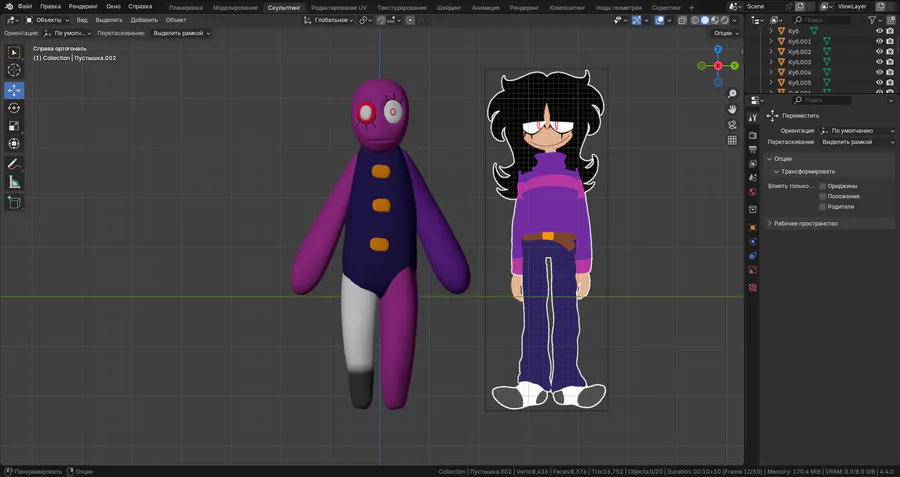Disable render camera icon for Куб.002

coord(890,52)
